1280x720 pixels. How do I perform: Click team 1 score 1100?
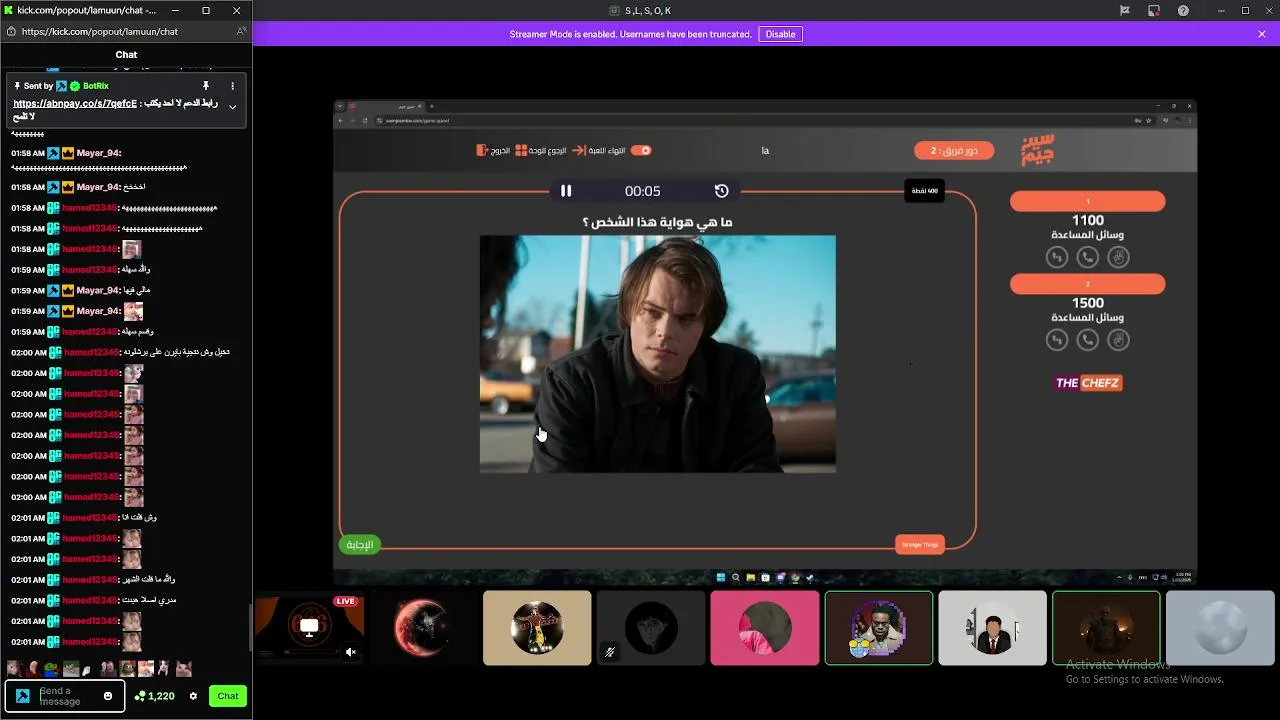point(1088,220)
